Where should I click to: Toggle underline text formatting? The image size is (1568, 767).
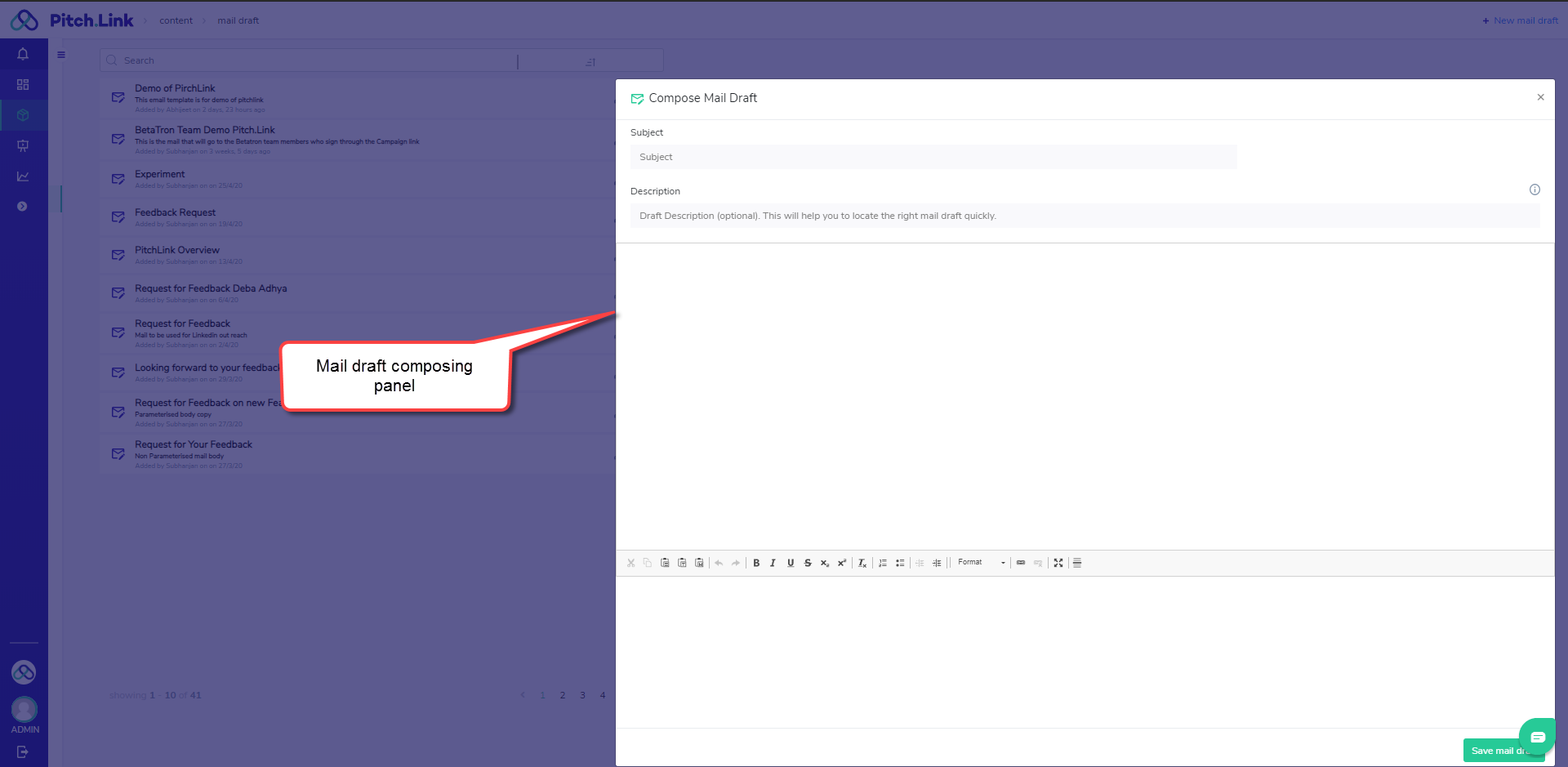point(790,563)
